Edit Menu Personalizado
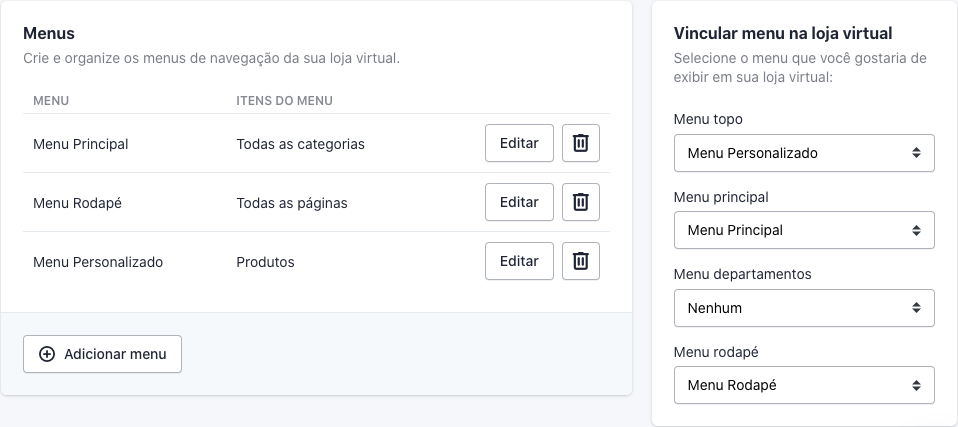The height and width of the screenshot is (427, 958). pos(519,261)
